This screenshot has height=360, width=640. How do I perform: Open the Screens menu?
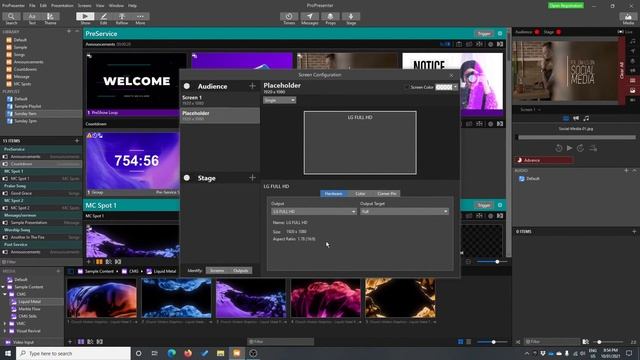pyautogui.click(x=84, y=6)
